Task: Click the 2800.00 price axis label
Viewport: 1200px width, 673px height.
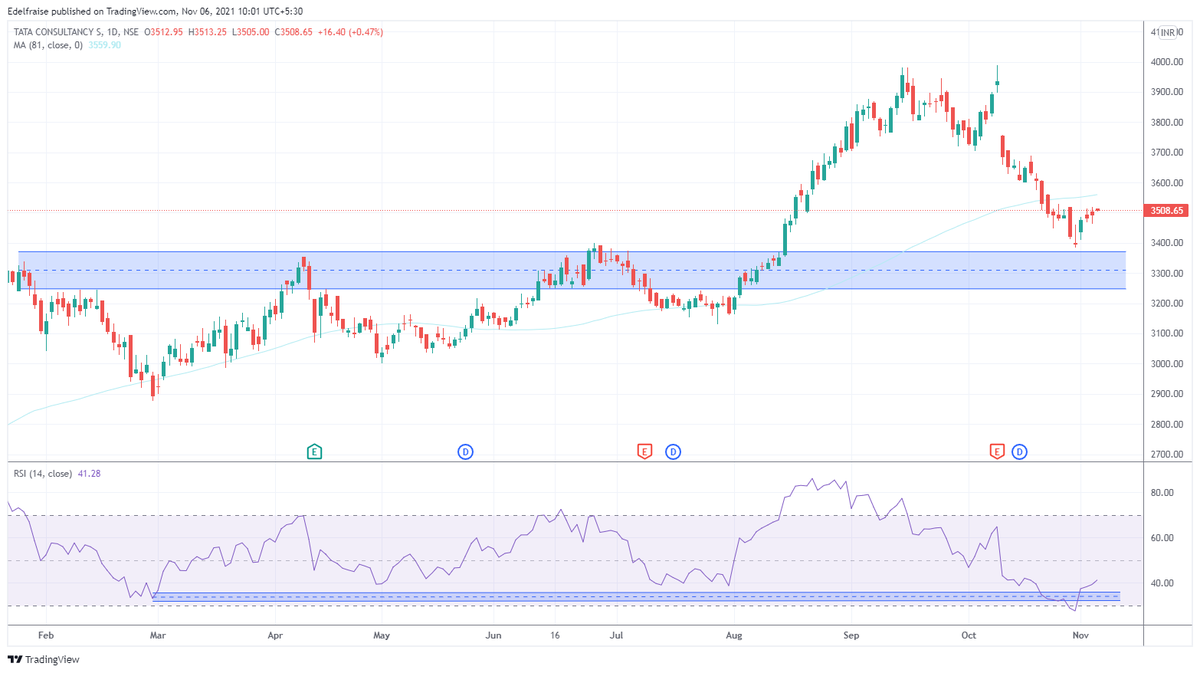Action: click(1167, 425)
